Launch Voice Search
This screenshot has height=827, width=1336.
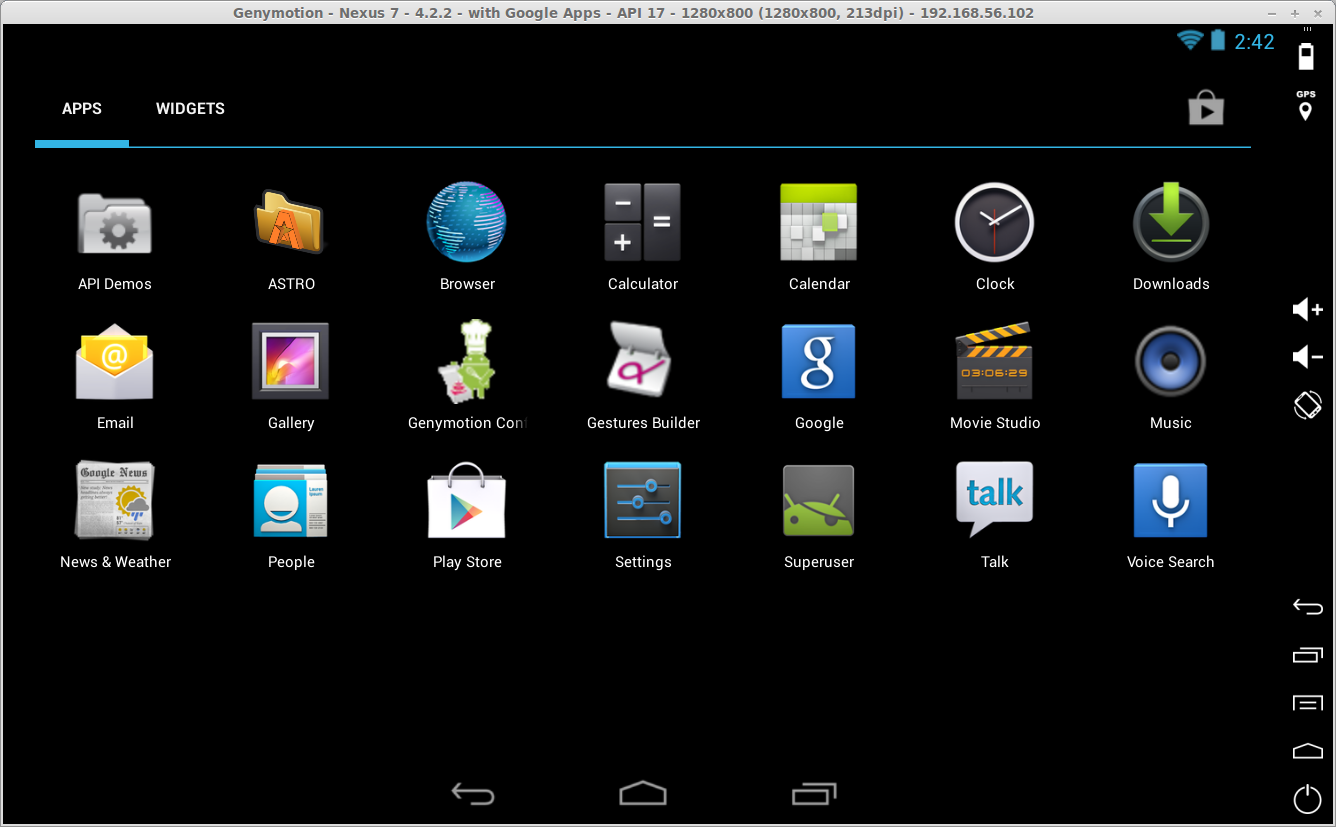click(x=1171, y=500)
